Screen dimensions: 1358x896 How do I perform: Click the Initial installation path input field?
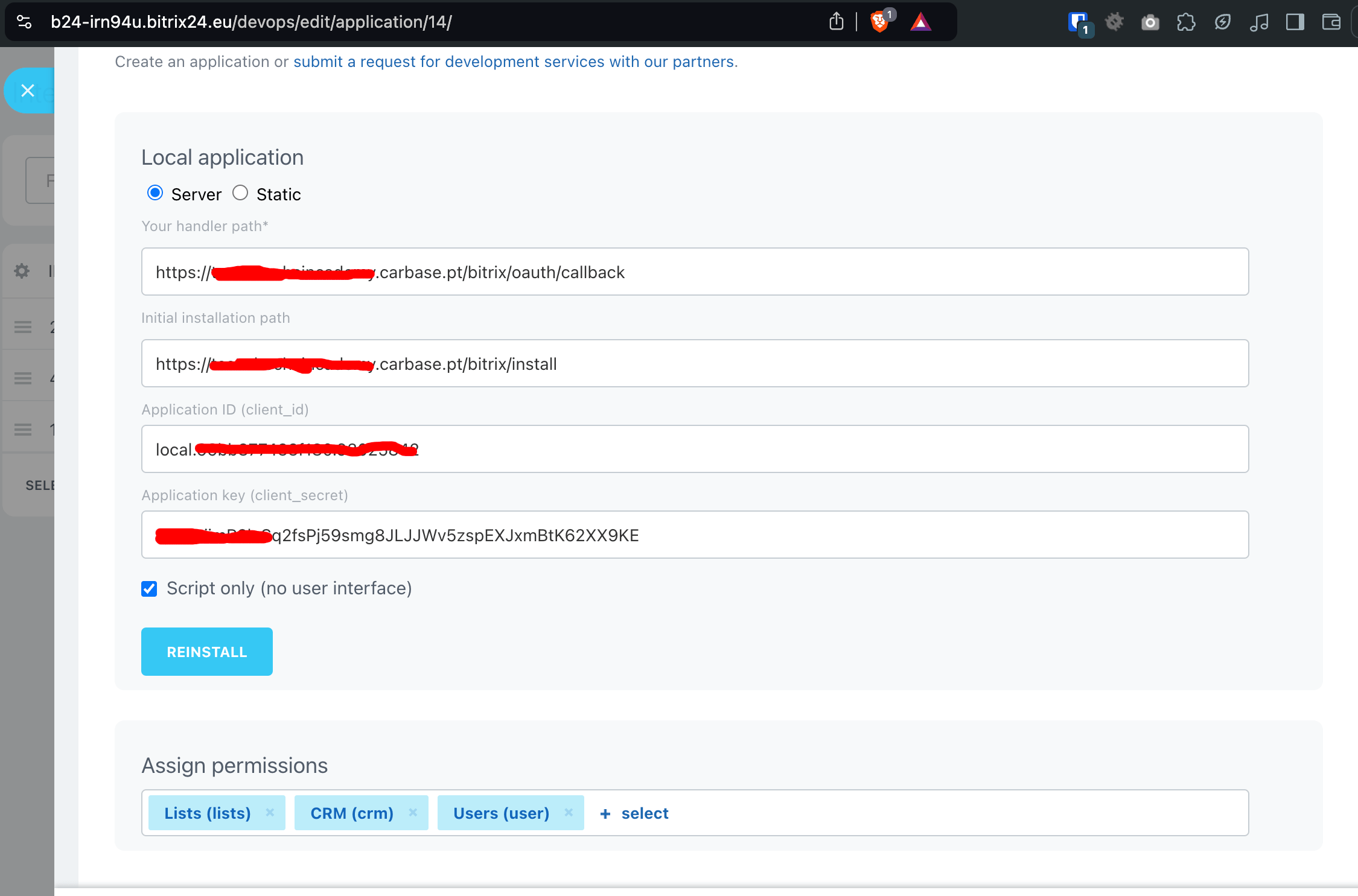click(695, 363)
